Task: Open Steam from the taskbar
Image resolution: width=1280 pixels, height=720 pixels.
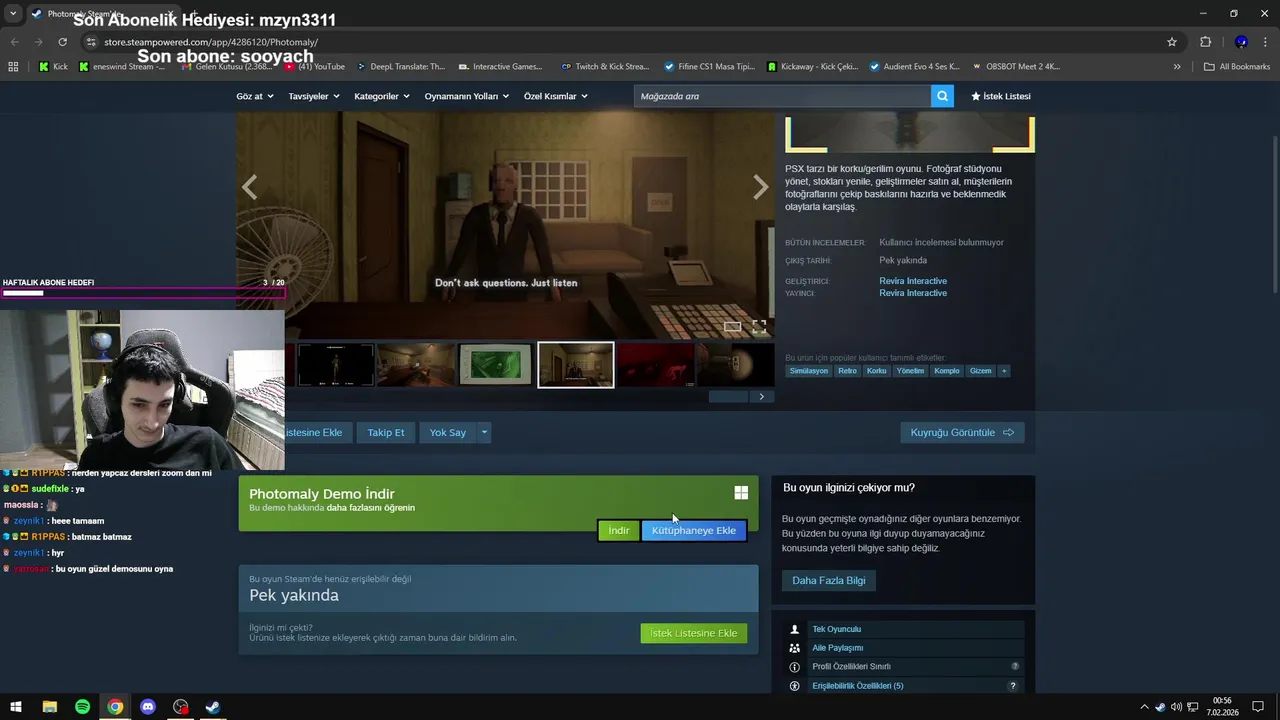Action: [x=213, y=707]
